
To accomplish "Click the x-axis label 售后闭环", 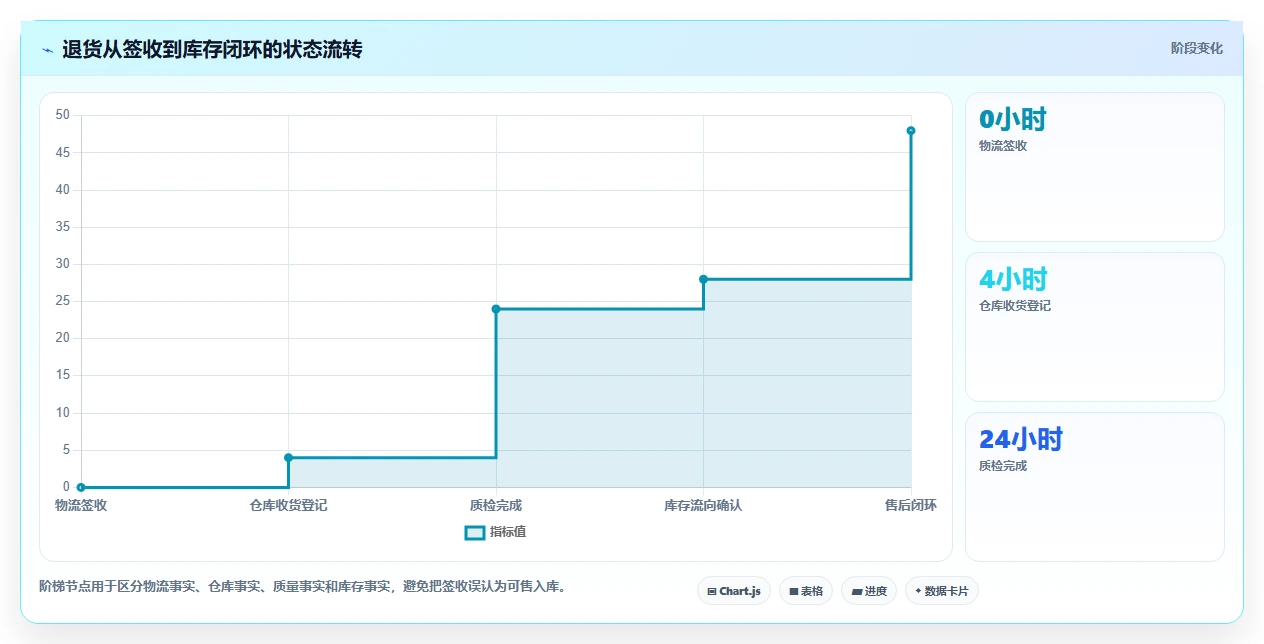I will click(911, 506).
